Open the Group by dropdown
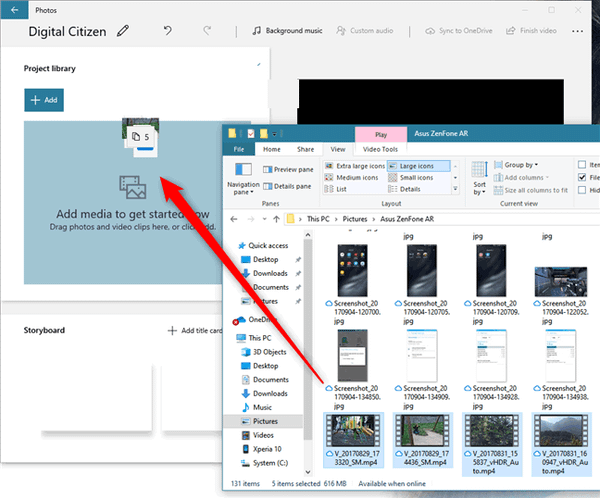The width and height of the screenshot is (600, 498). coord(518,164)
